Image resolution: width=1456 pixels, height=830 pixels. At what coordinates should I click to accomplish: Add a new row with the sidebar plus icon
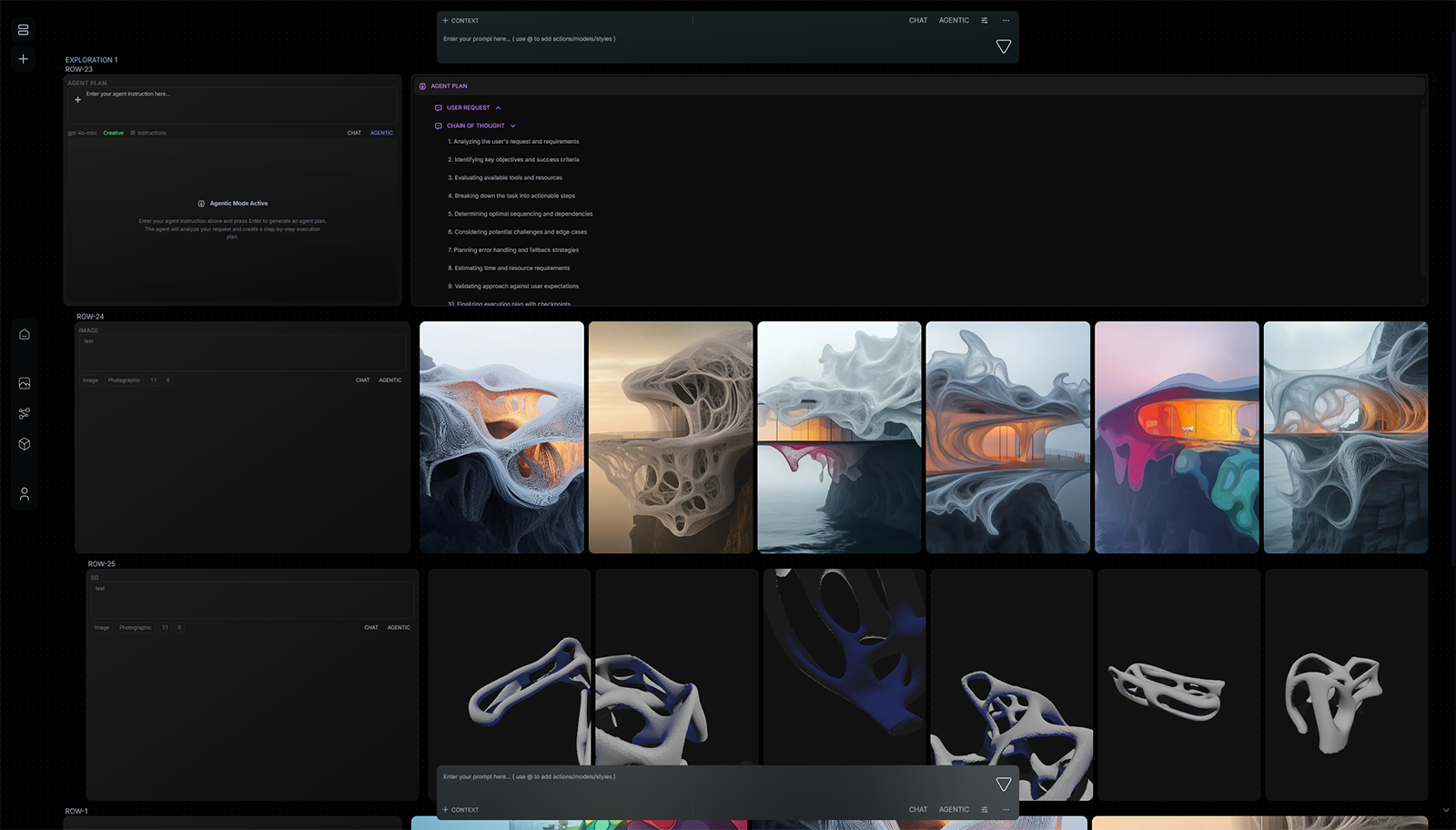[x=24, y=59]
